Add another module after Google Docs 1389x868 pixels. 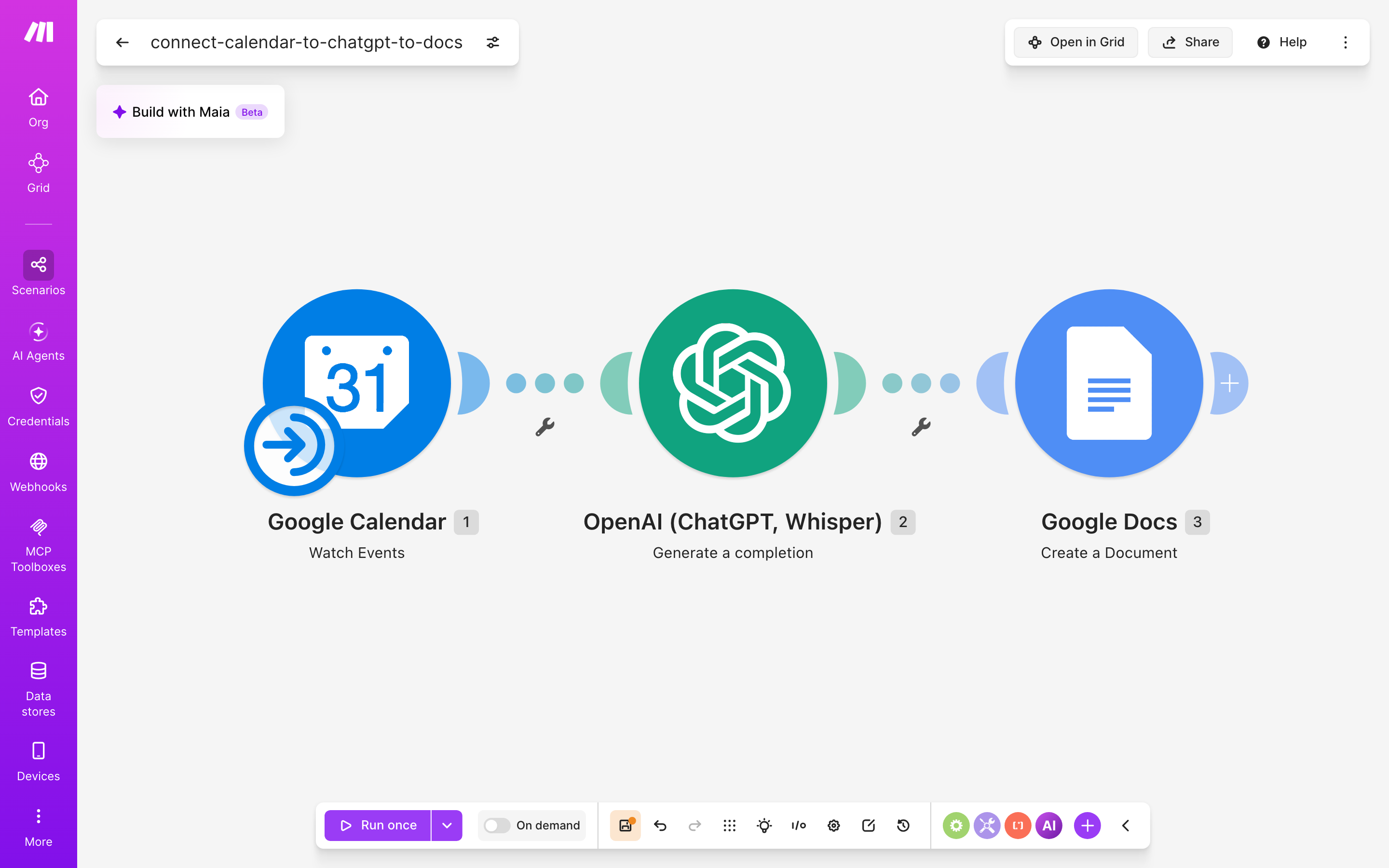coord(1229,383)
